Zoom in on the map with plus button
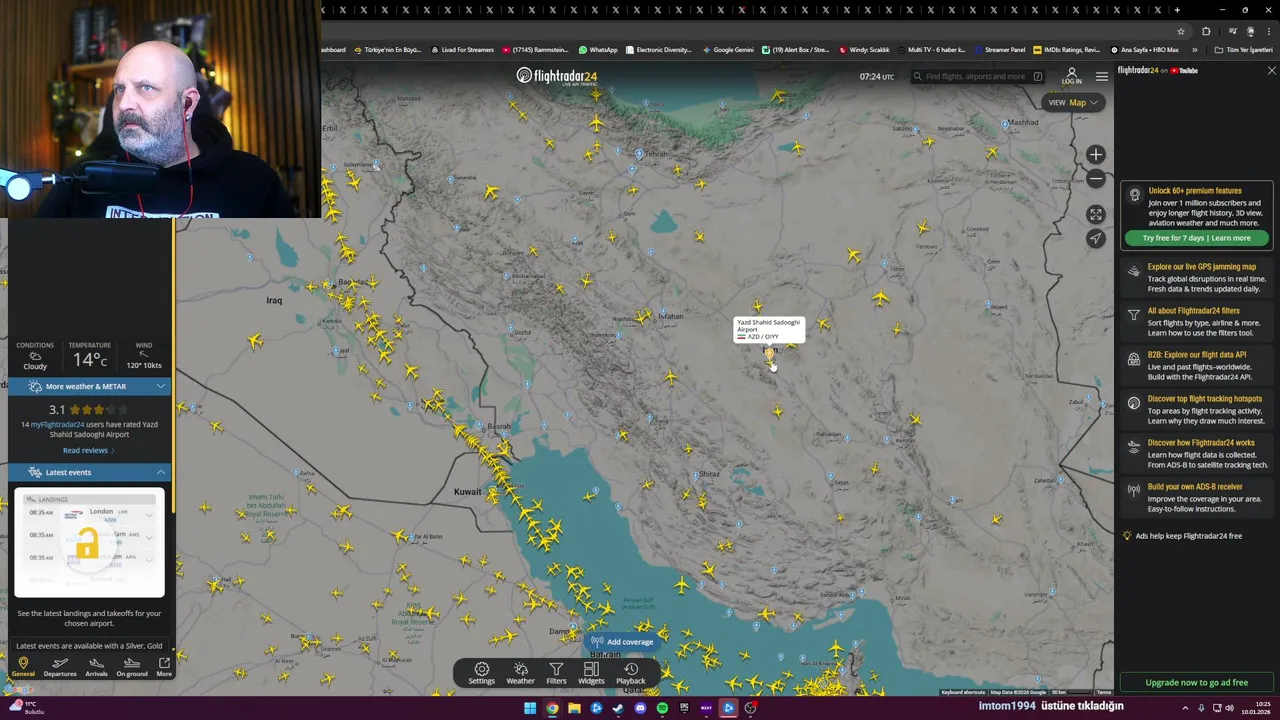Image resolution: width=1280 pixels, height=720 pixels. pos(1096,154)
